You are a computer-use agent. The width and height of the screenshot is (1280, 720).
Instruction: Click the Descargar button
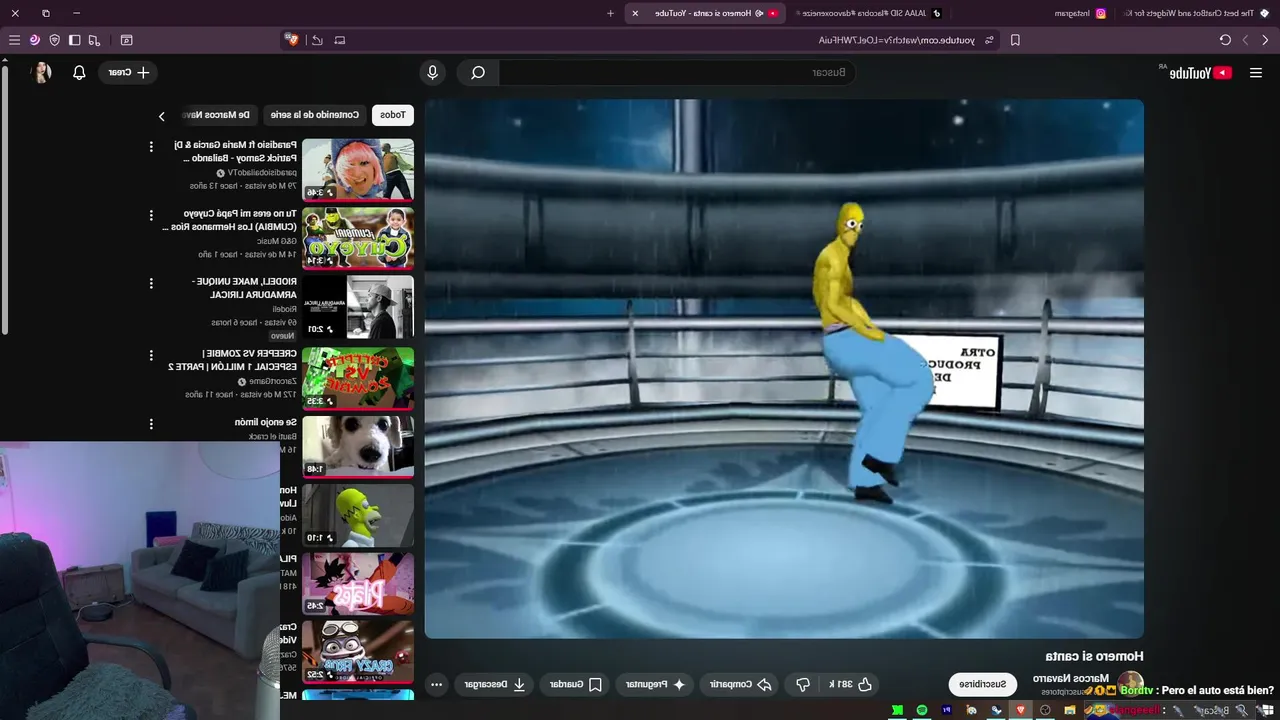pos(495,684)
